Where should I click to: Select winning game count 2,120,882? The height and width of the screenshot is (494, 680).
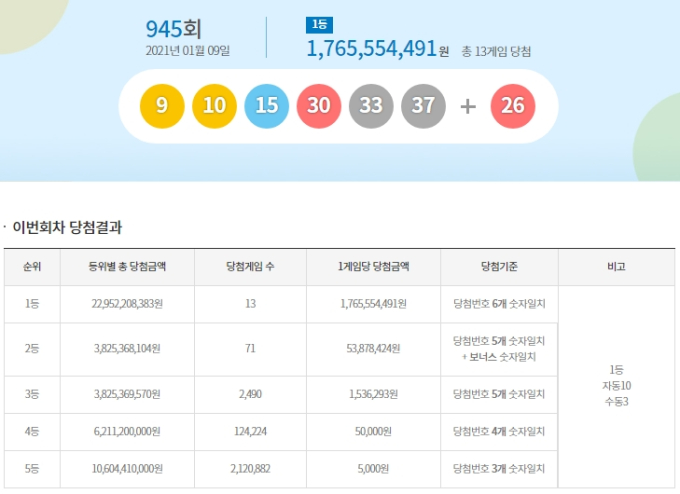[250, 469]
